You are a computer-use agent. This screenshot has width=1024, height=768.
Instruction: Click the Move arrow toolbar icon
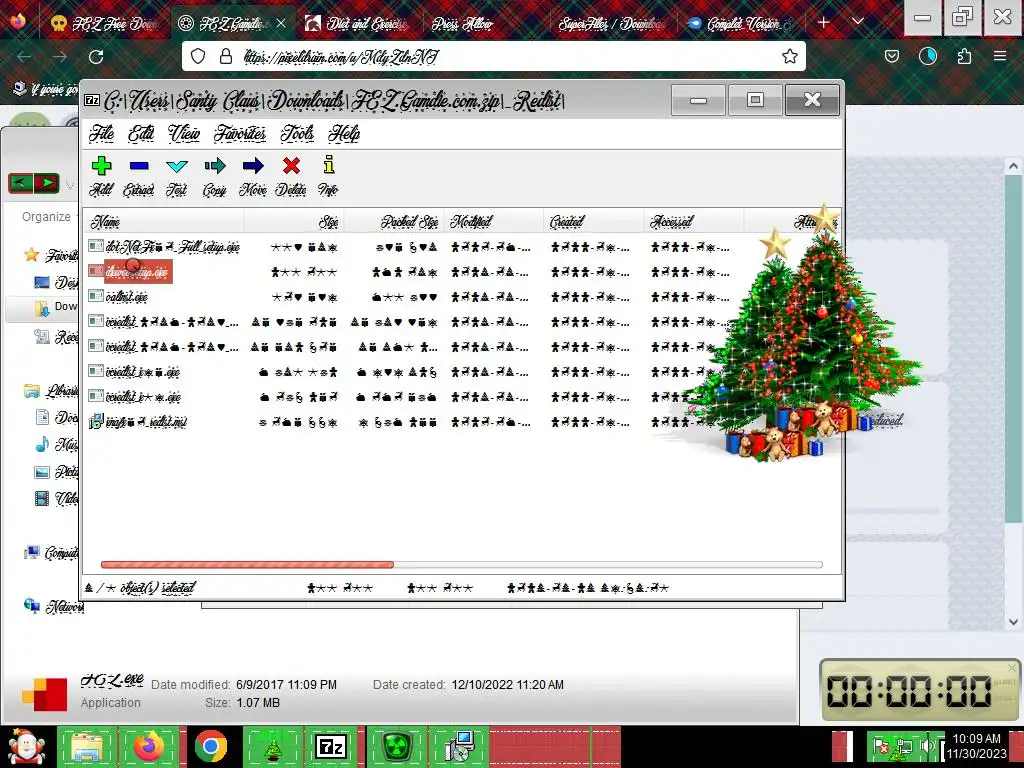click(253, 166)
